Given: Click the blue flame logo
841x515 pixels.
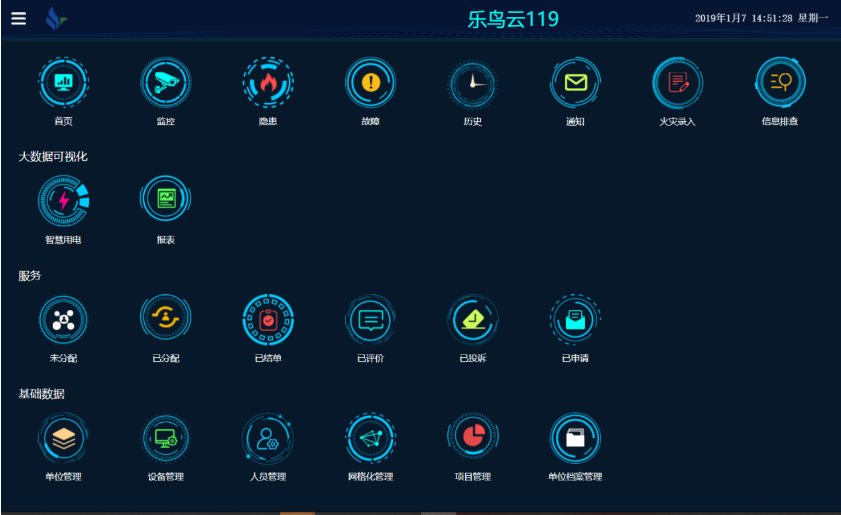Looking at the screenshot, I should [55, 19].
